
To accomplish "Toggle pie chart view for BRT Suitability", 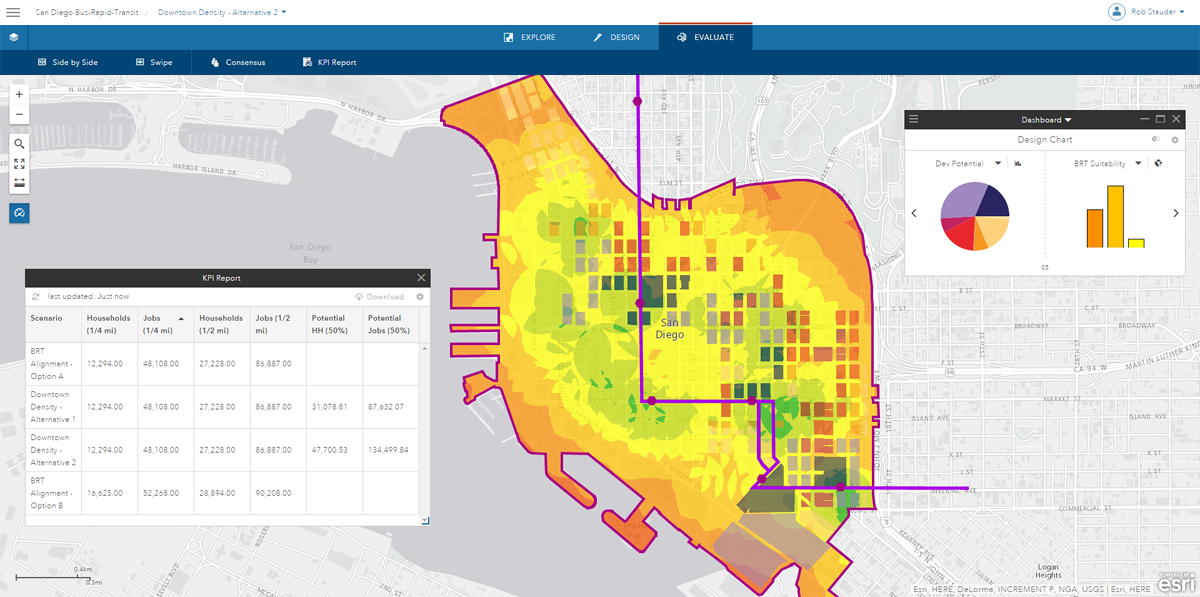I will (1157, 163).
